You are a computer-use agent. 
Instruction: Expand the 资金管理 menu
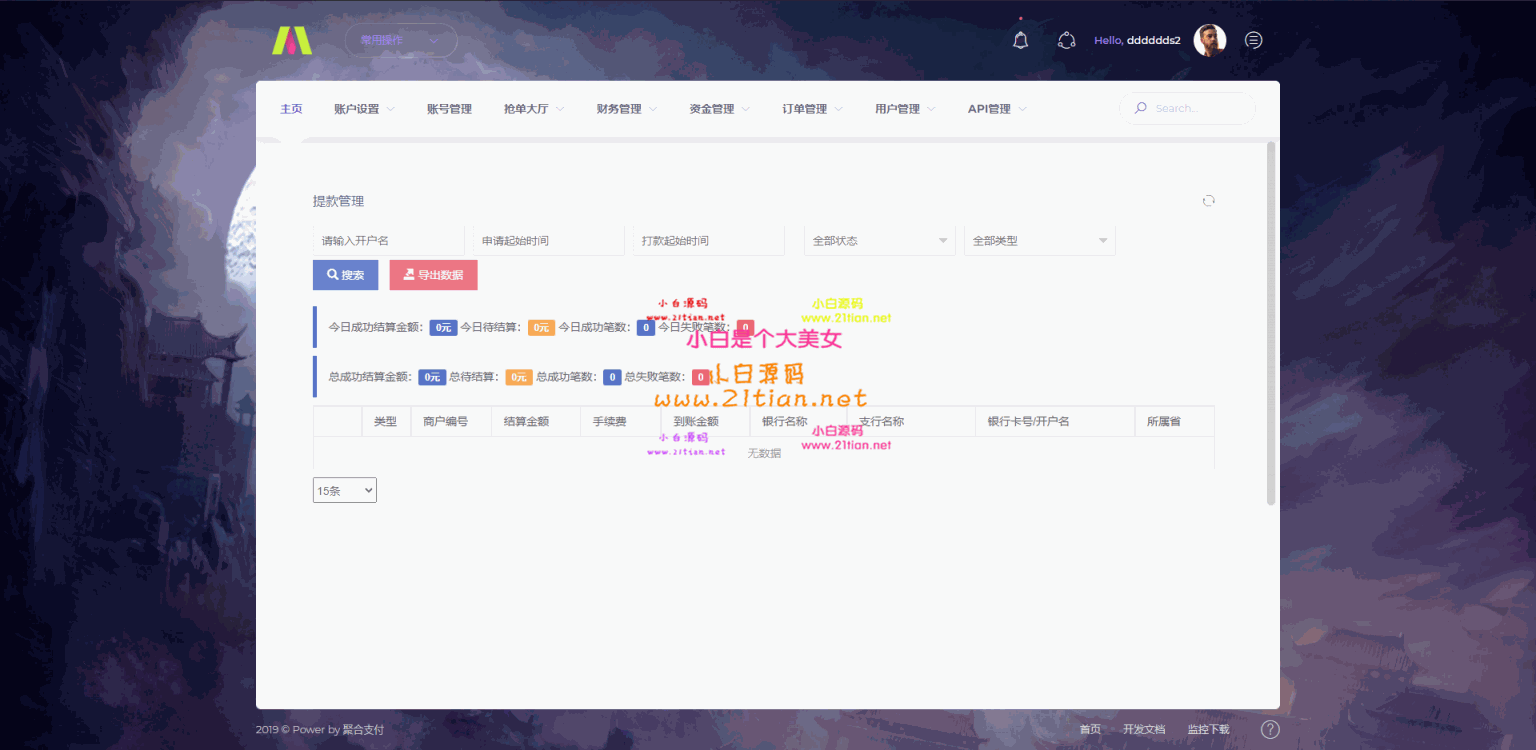point(720,109)
